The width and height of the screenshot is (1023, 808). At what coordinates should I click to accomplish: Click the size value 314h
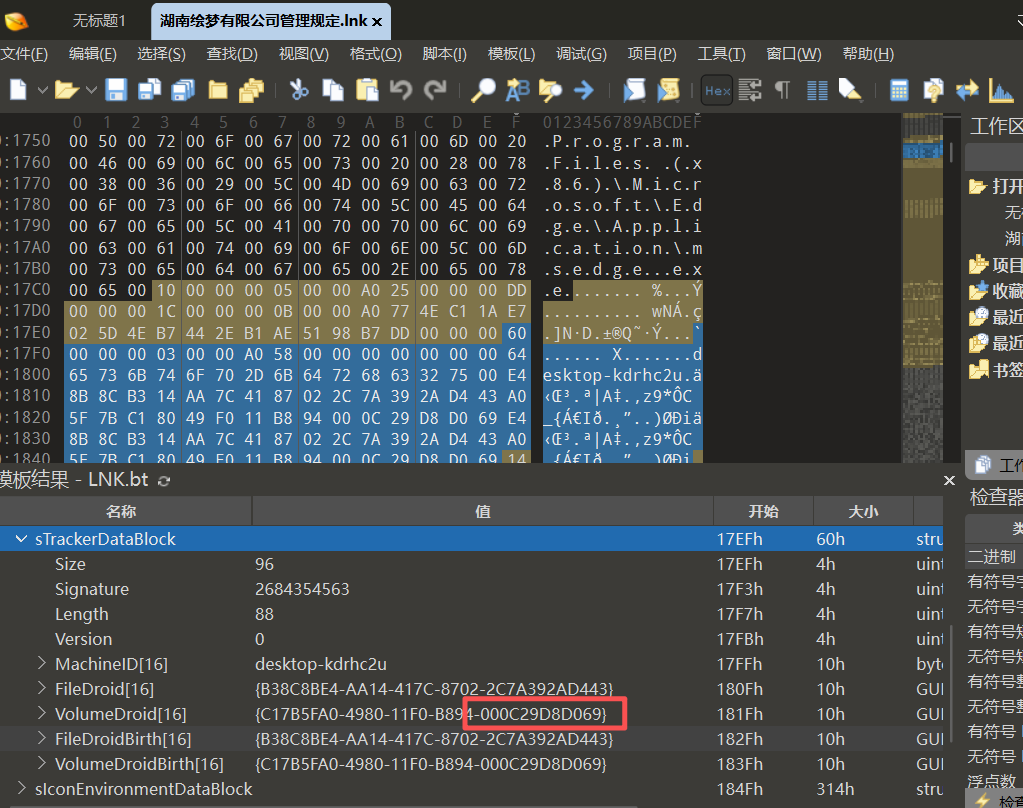tap(835, 788)
